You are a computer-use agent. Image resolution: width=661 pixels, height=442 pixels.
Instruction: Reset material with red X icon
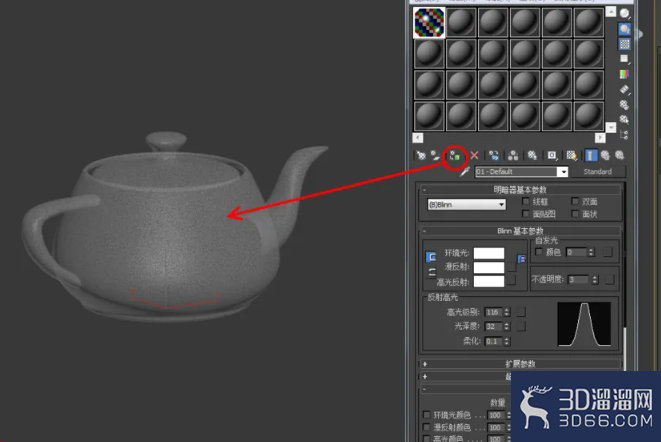click(474, 156)
